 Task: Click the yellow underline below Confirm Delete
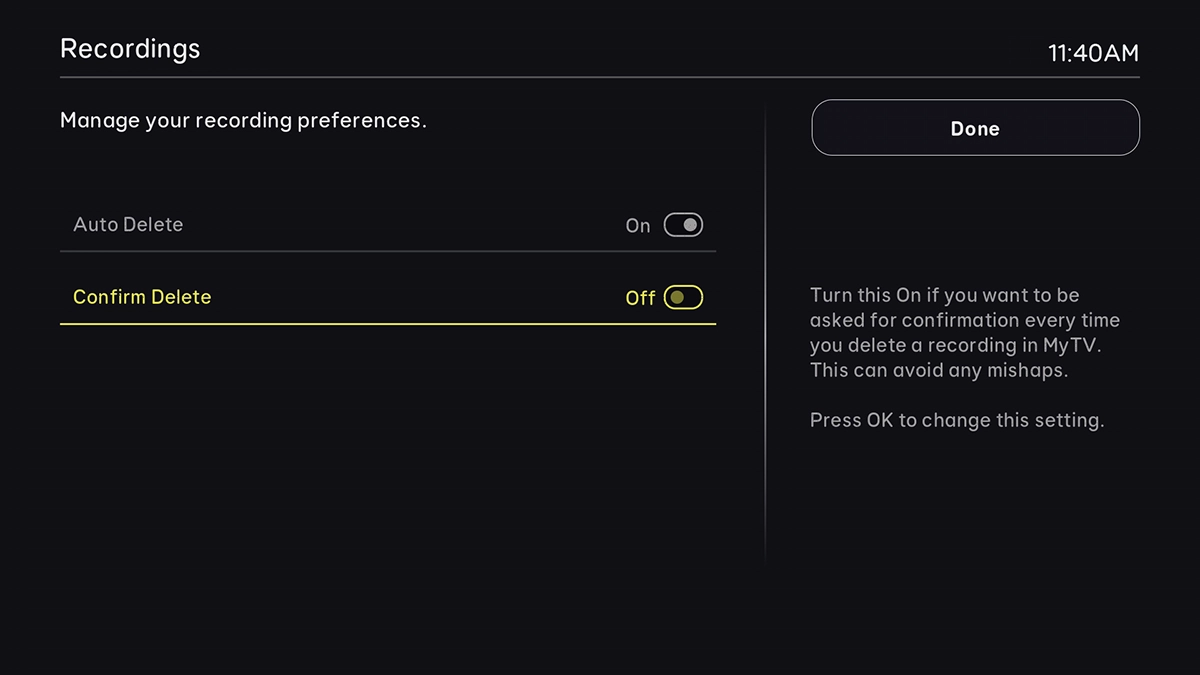[388, 323]
